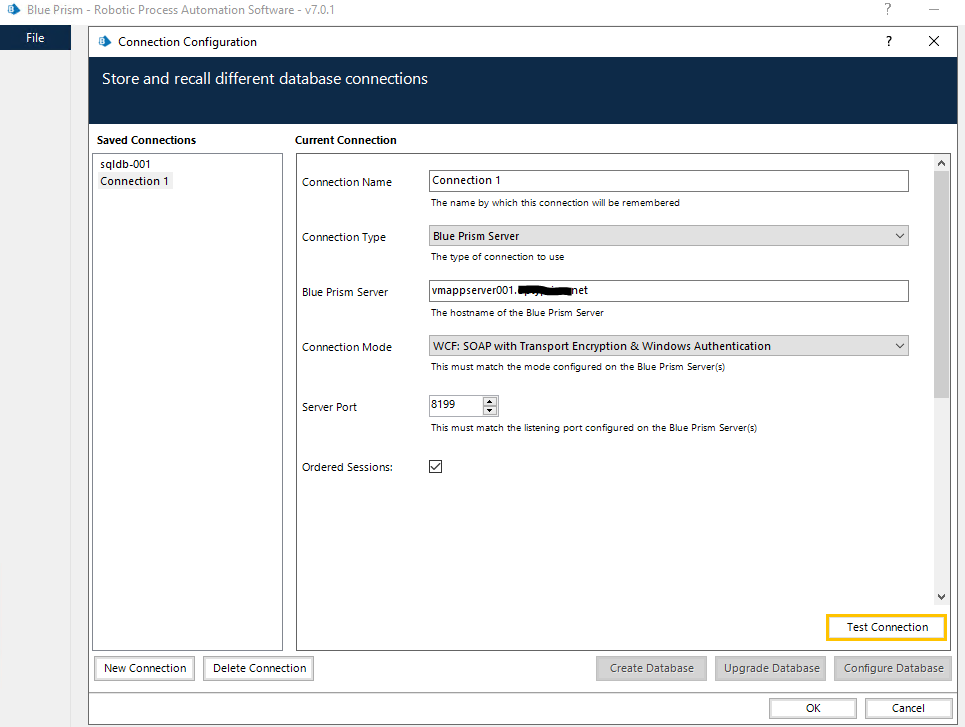Click the Current Connection heading
965x727 pixels.
tap(346, 140)
